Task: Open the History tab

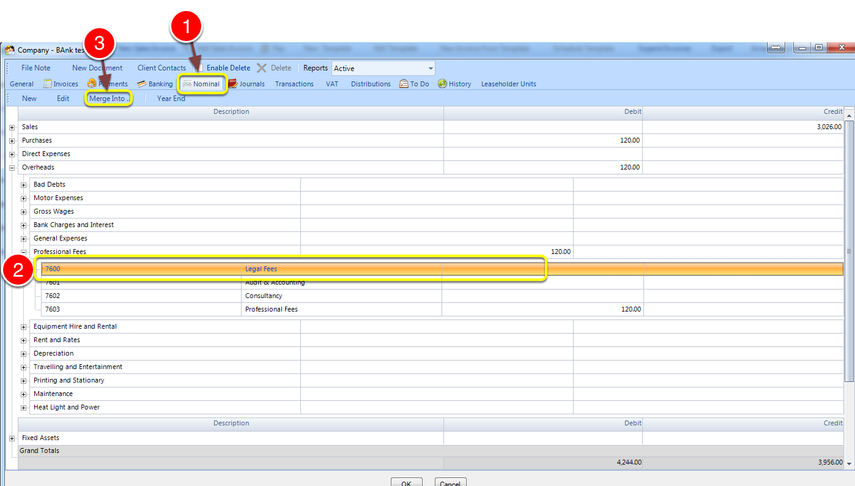Action: click(x=454, y=84)
